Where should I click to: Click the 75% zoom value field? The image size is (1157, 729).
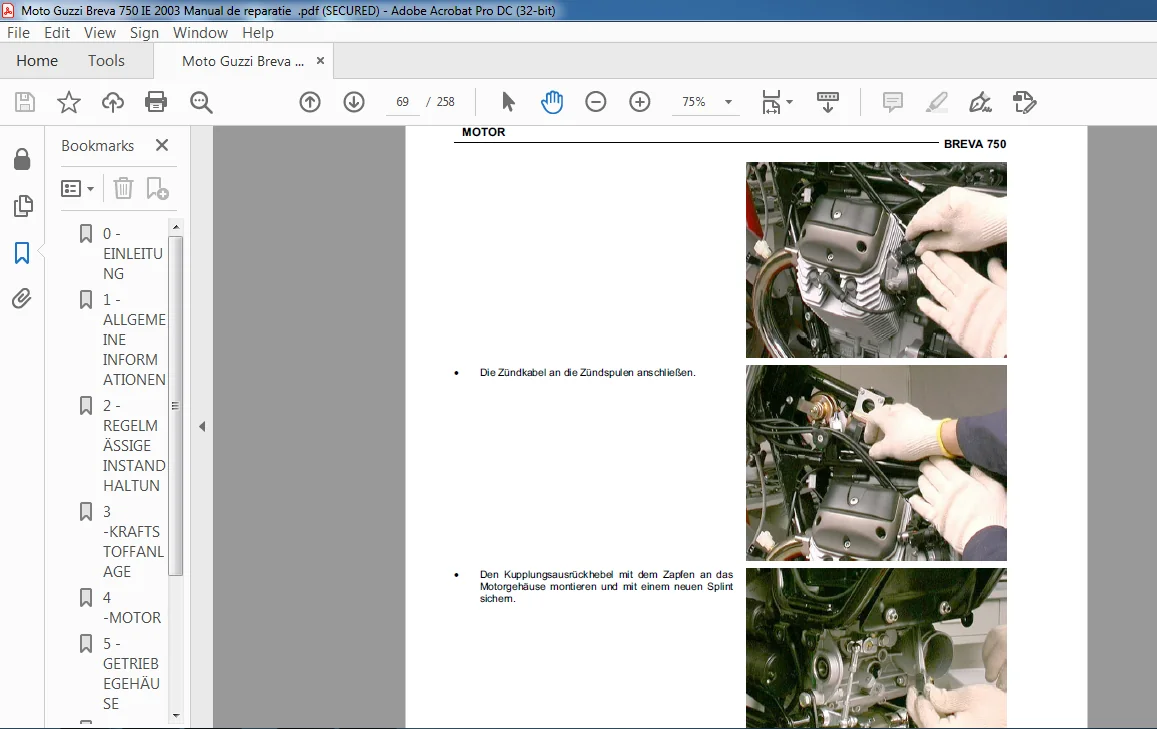tap(694, 102)
